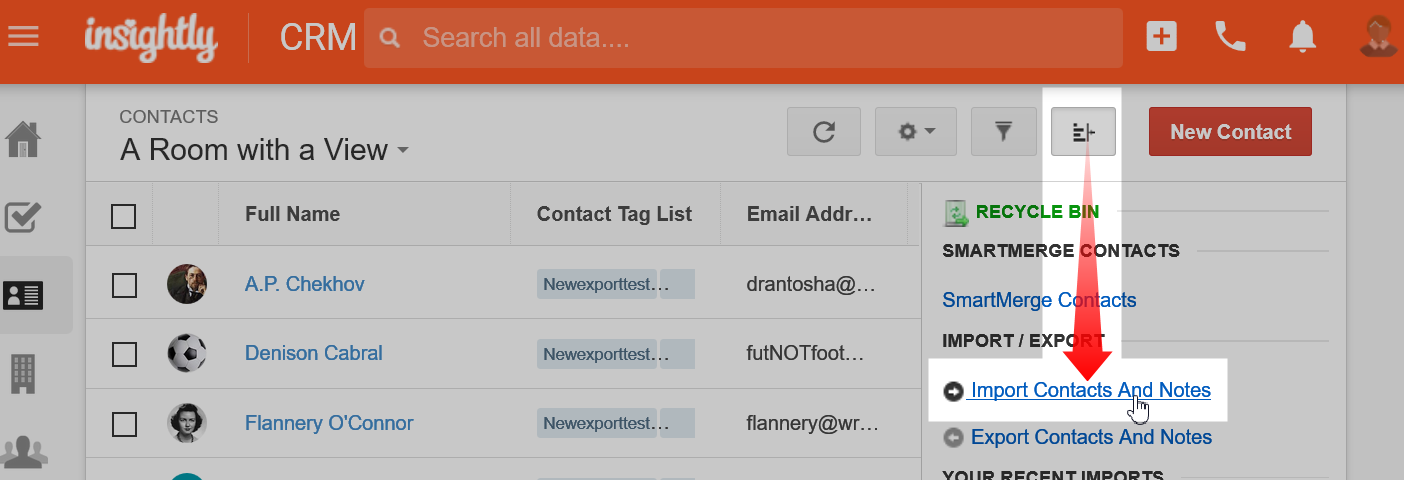The image size is (1404, 480).
Task: Click the Search all data field
Action: click(x=743, y=38)
